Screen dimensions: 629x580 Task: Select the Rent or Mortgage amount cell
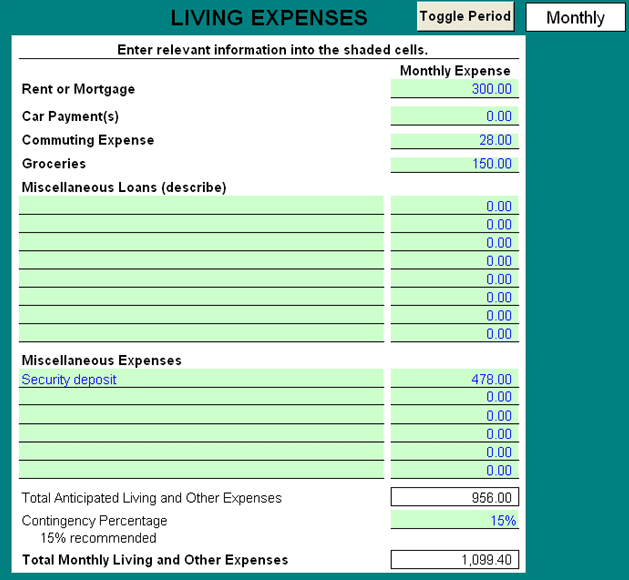[x=455, y=89]
